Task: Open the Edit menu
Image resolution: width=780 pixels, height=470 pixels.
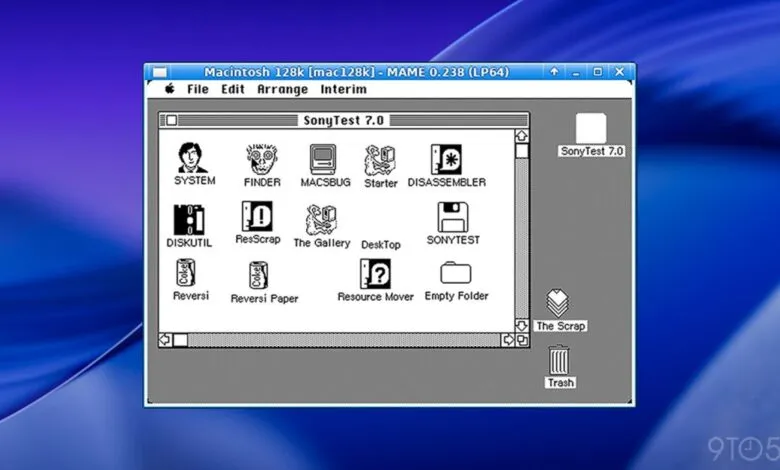Action: [233, 90]
